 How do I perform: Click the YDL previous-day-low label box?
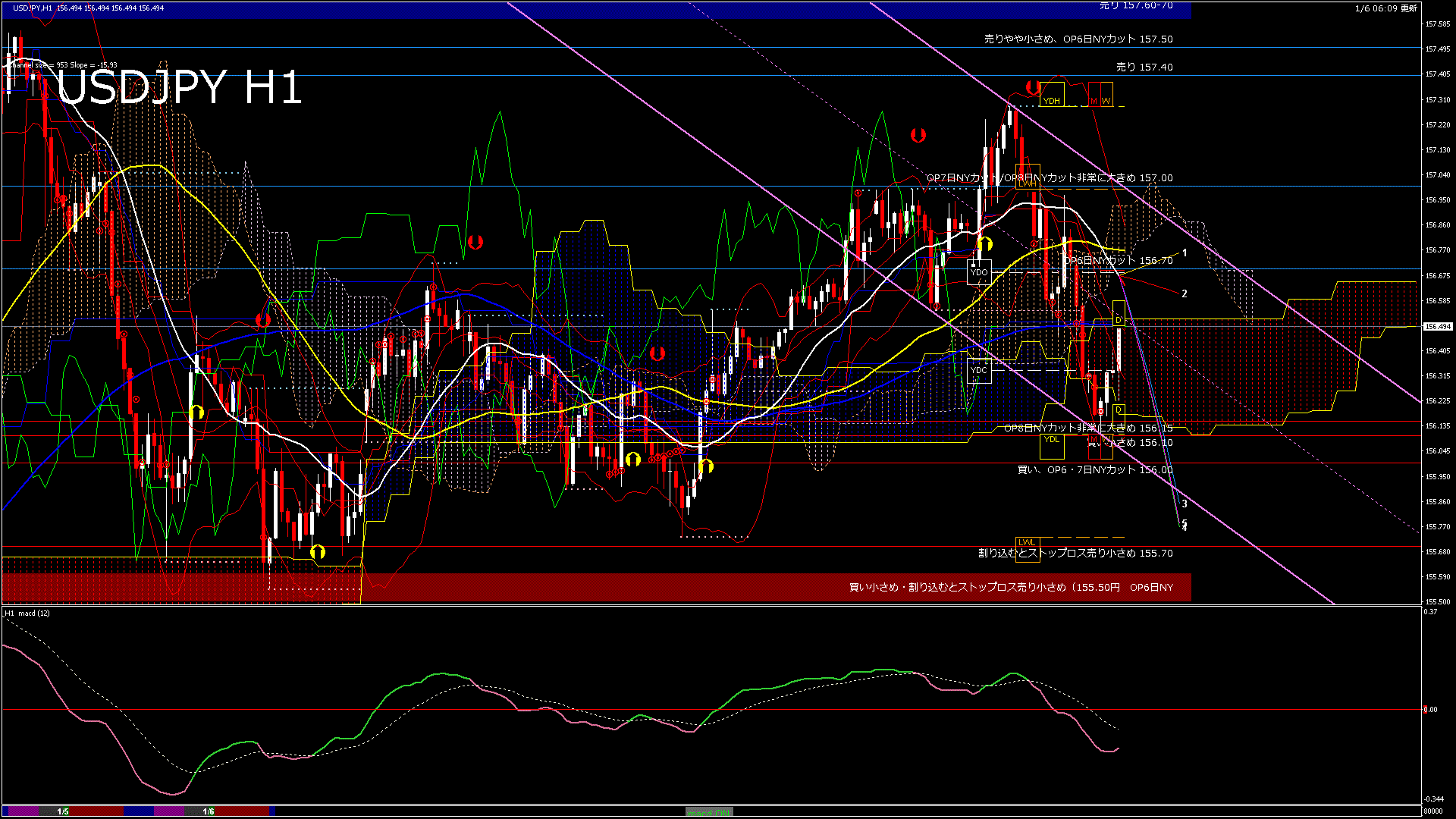point(1051,440)
